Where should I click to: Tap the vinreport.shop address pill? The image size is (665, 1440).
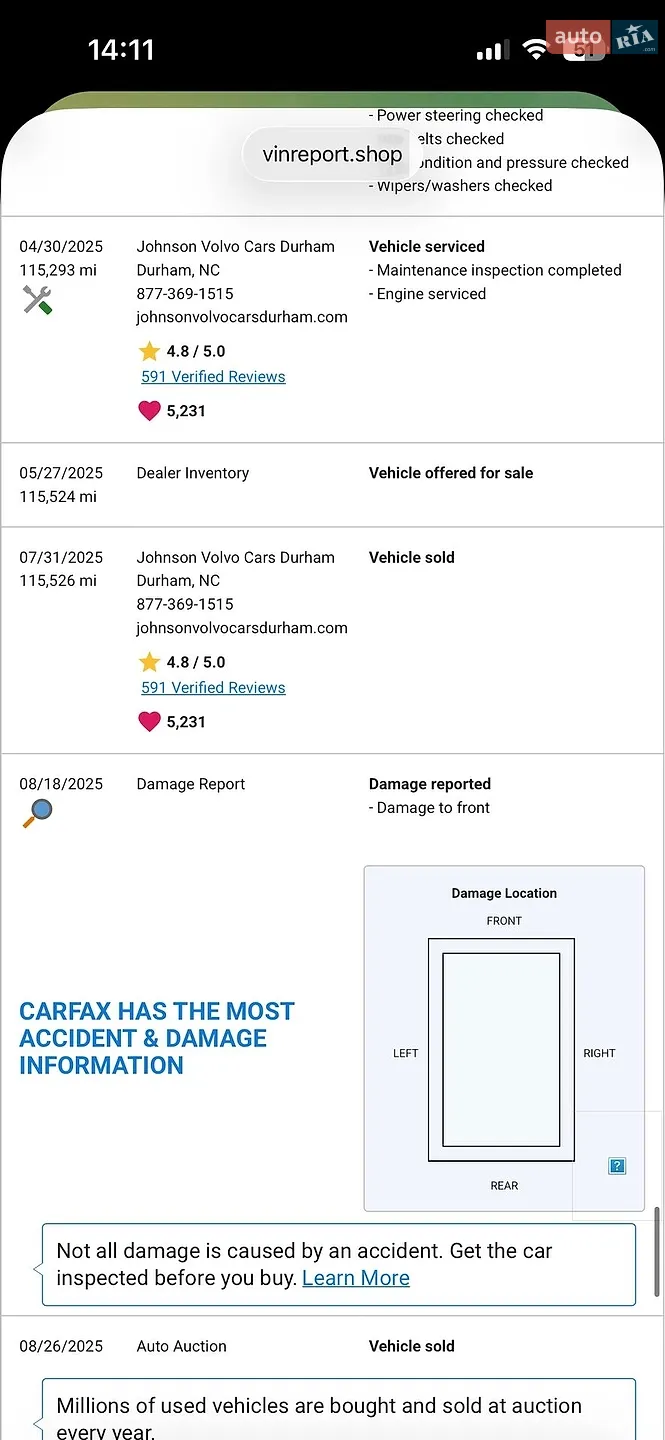(x=332, y=154)
